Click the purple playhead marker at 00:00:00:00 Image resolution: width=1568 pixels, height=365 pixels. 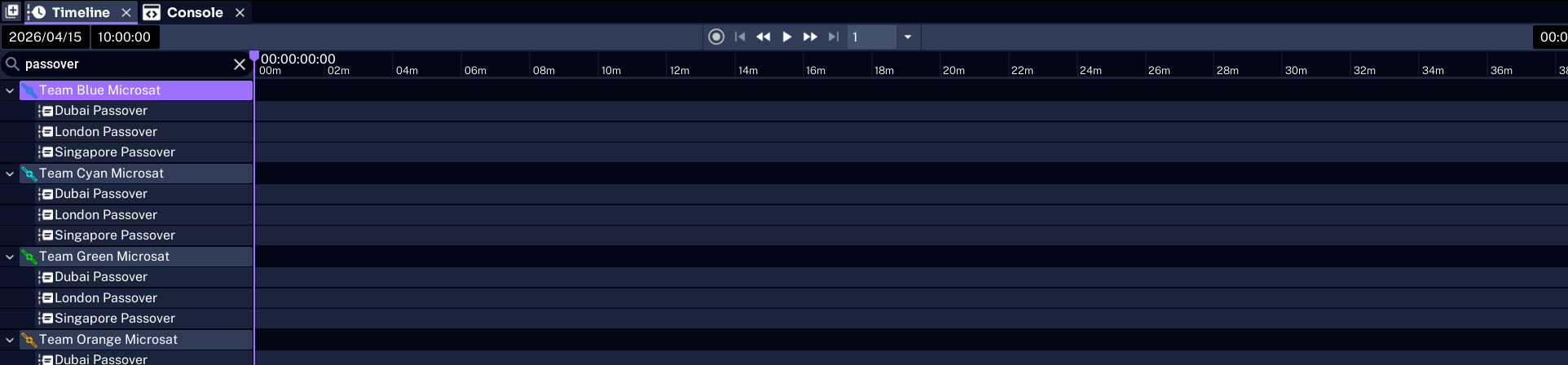pos(254,56)
